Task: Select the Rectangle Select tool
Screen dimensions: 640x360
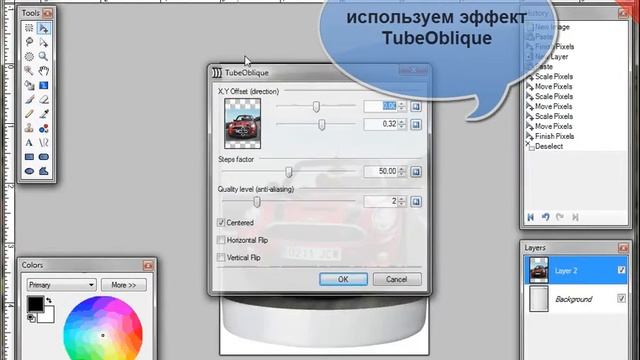Action: tap(29, 28)
